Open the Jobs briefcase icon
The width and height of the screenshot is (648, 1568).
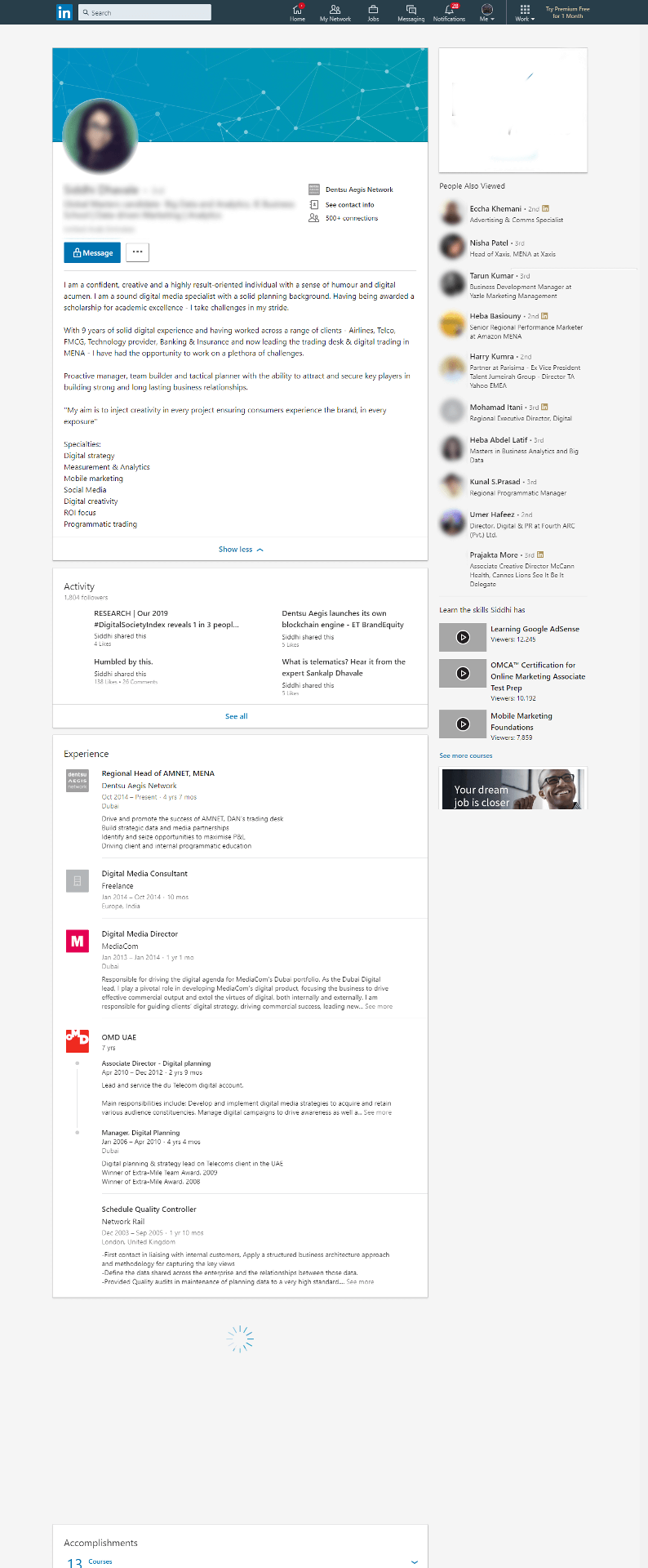373,10
